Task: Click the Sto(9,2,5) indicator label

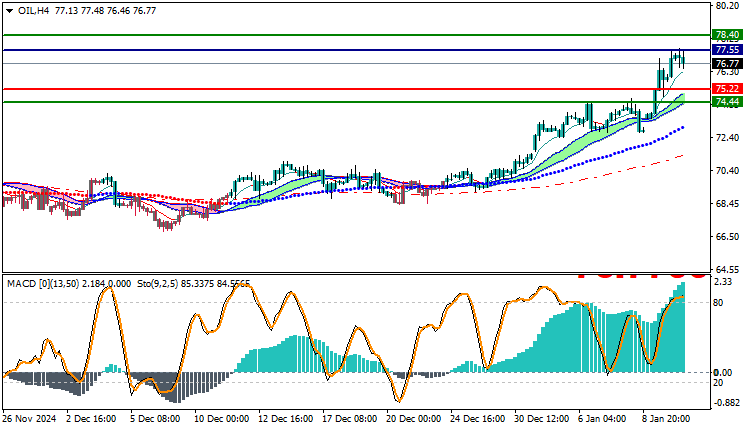Action: pos(194,284)
